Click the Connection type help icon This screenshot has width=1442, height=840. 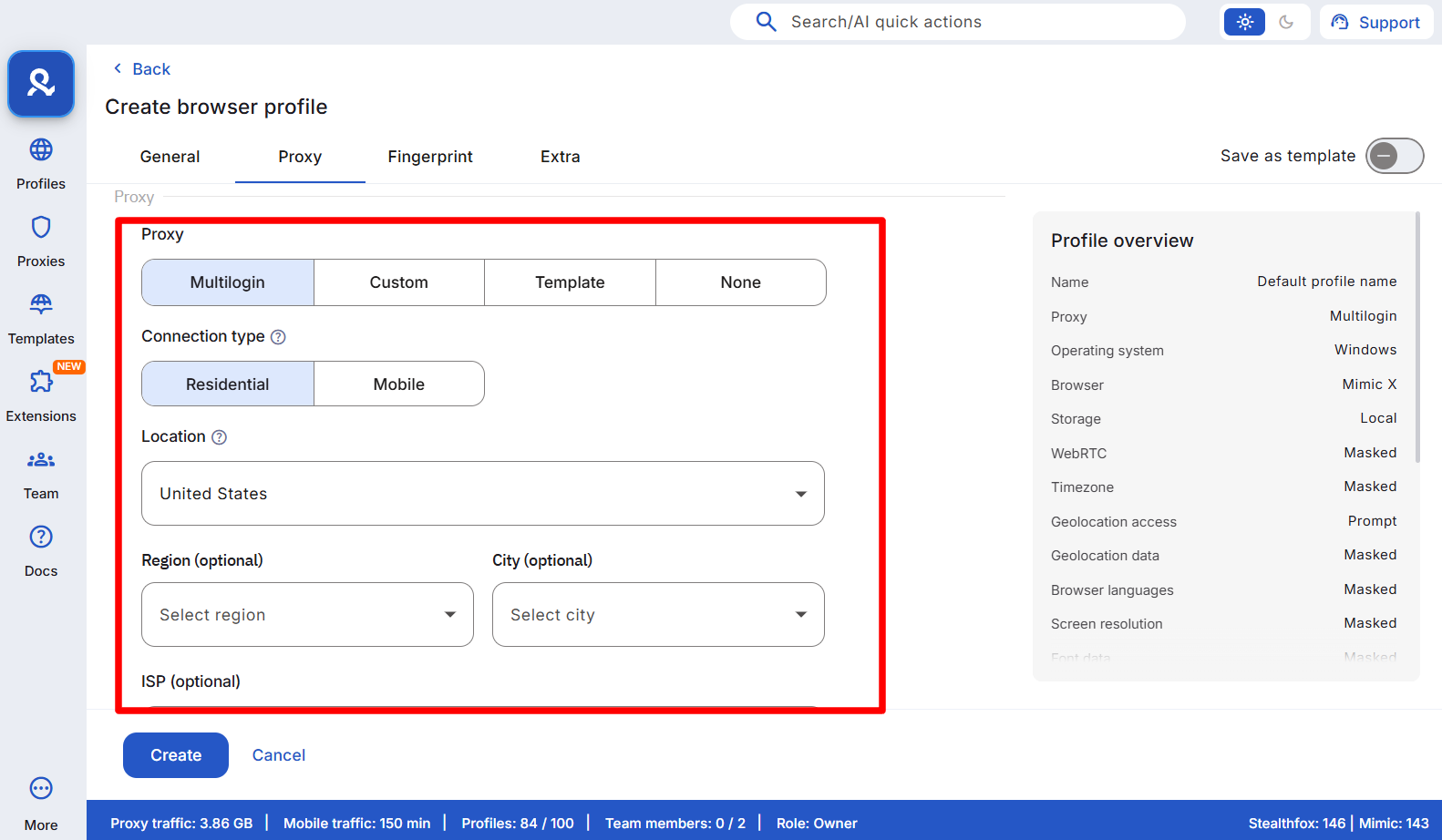(x=279, y=337)
